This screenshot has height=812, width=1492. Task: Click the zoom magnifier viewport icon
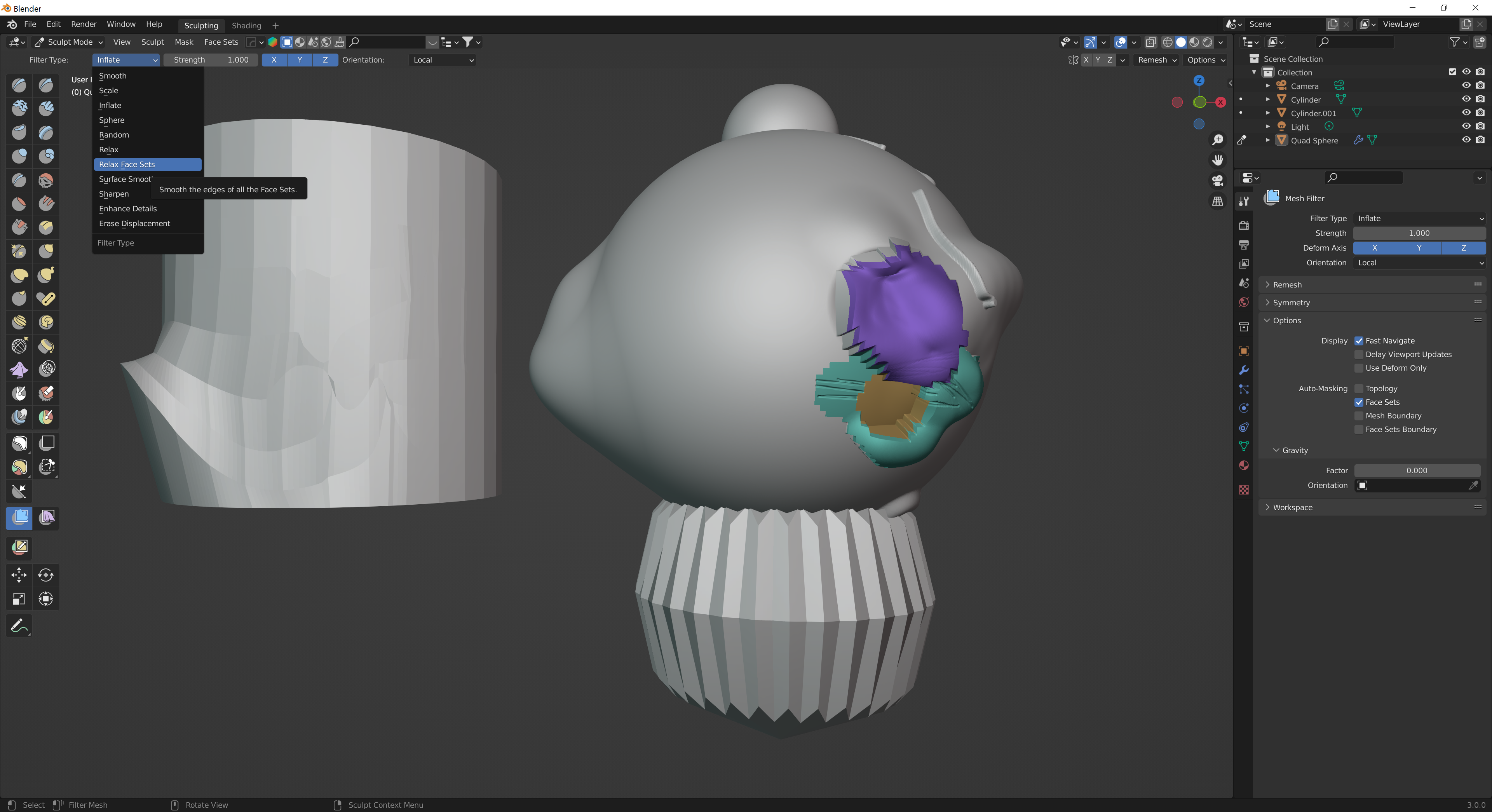[x=1217, y=139]
